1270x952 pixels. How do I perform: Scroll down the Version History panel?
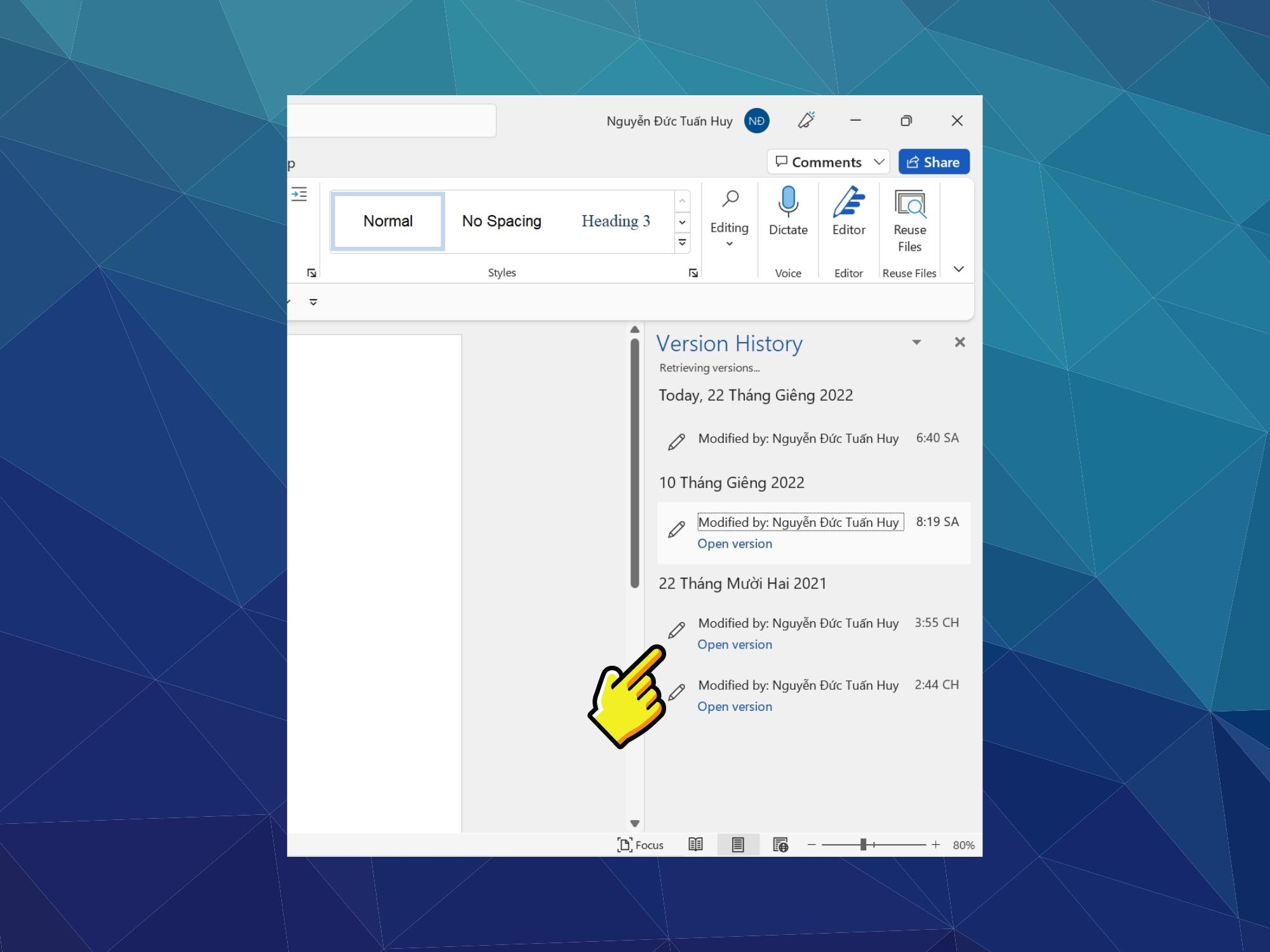pos(636,822)
